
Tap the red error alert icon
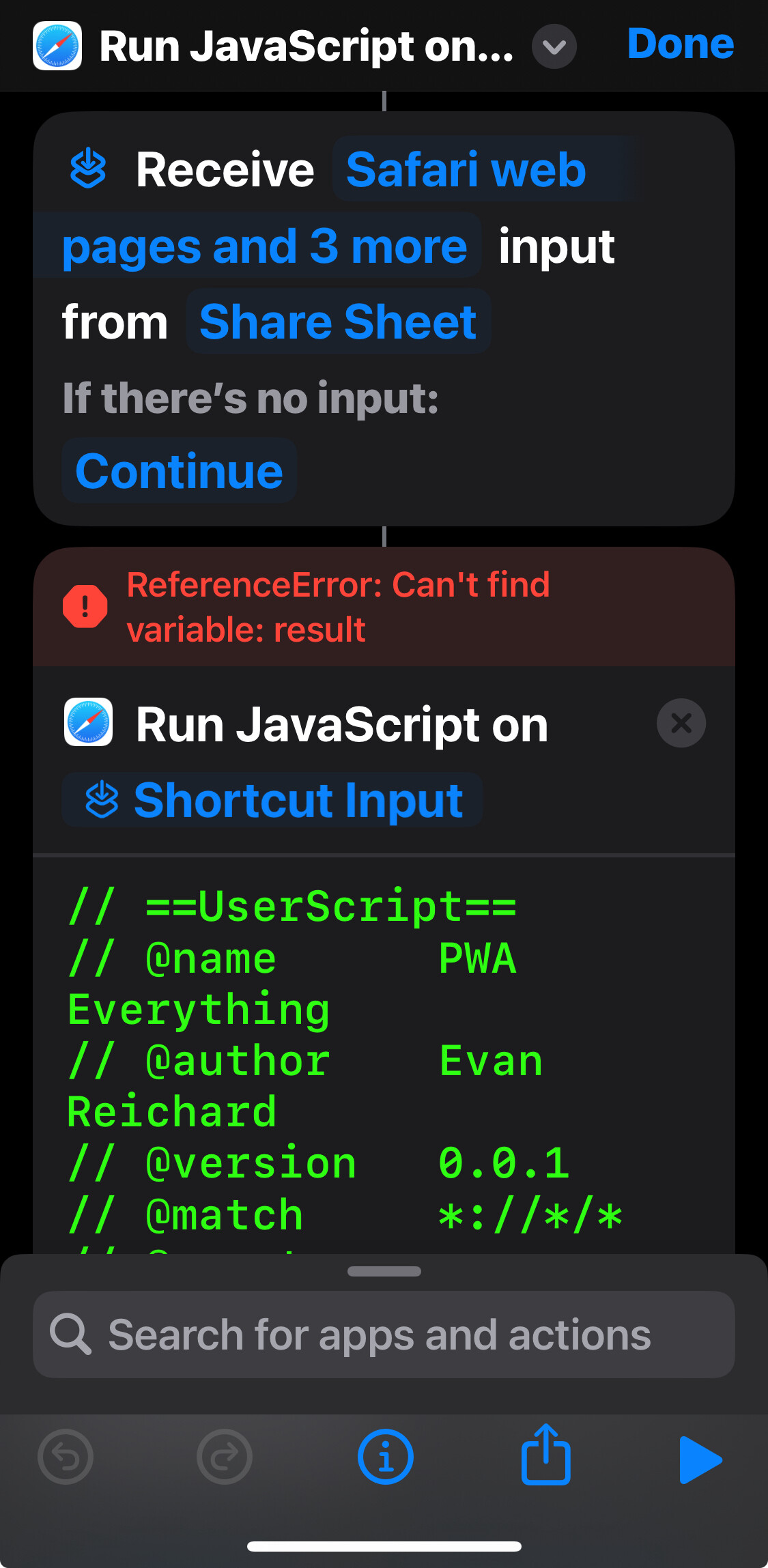[x=85, y=606]
